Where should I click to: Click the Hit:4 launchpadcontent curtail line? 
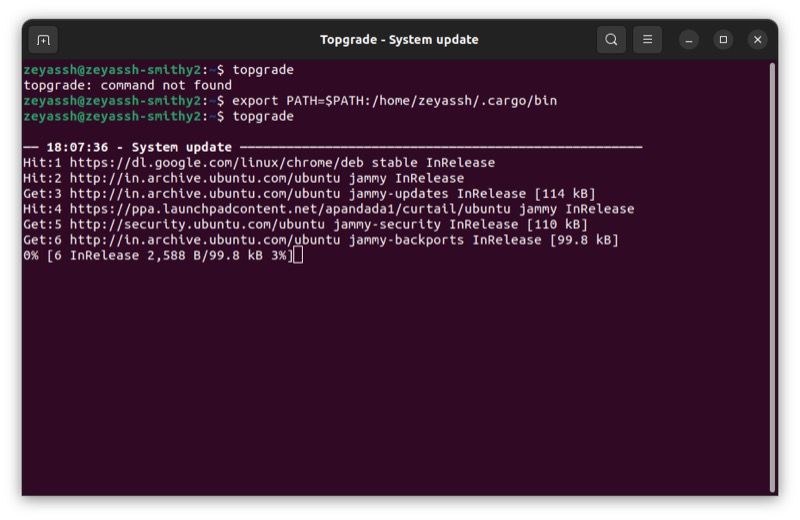329,209
